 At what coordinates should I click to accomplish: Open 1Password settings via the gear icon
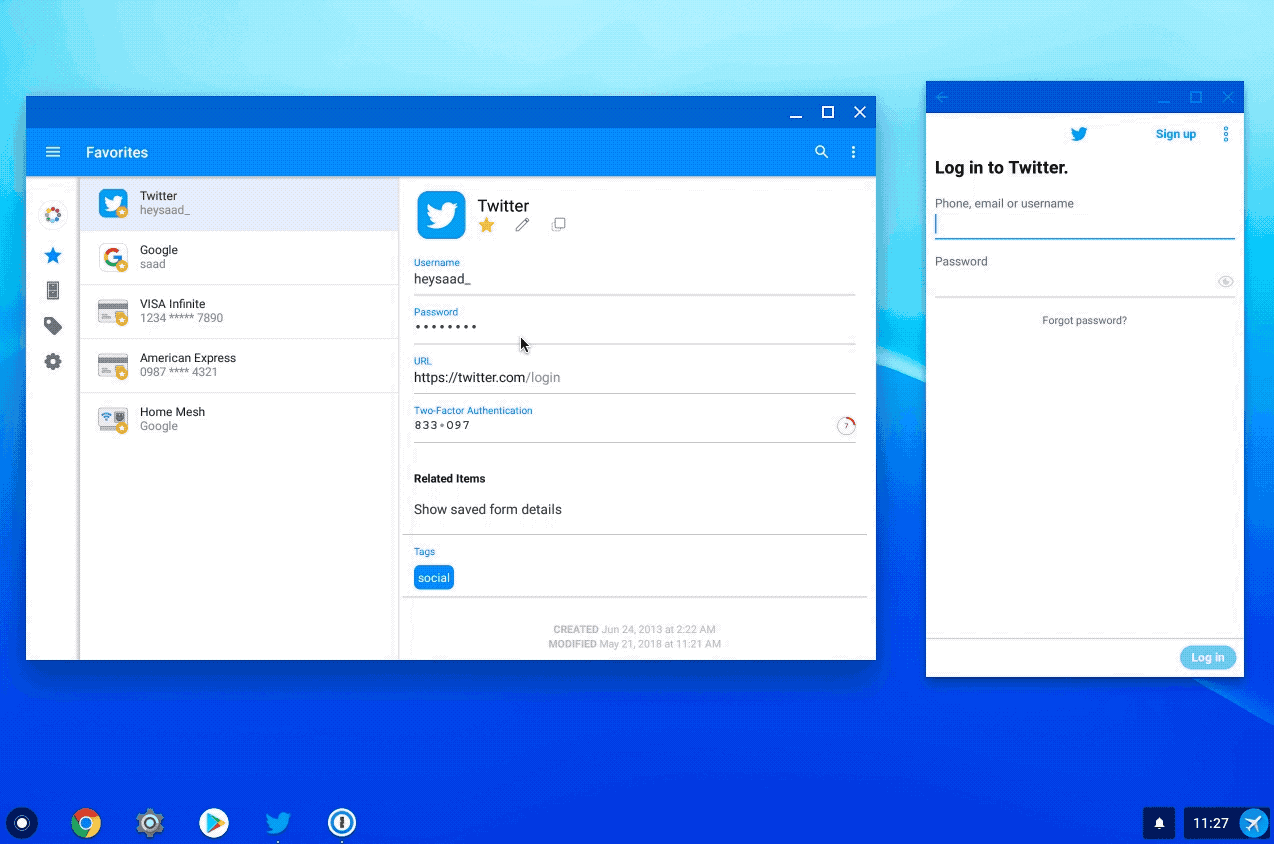pyautogui.click(x=52, y=361)
